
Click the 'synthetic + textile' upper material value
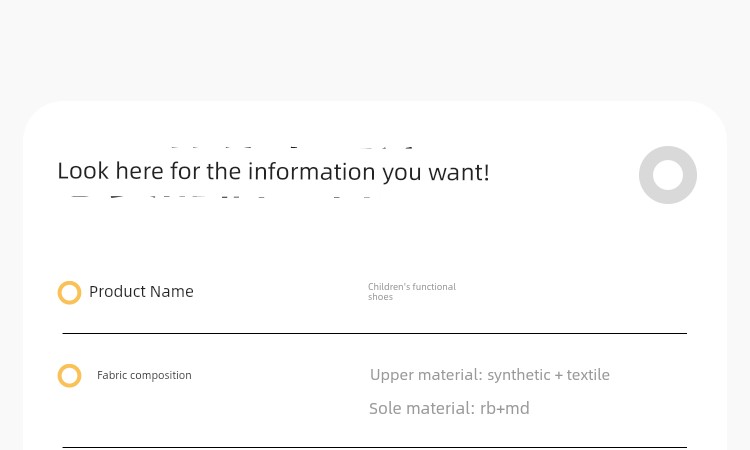[x=549, y=375]
